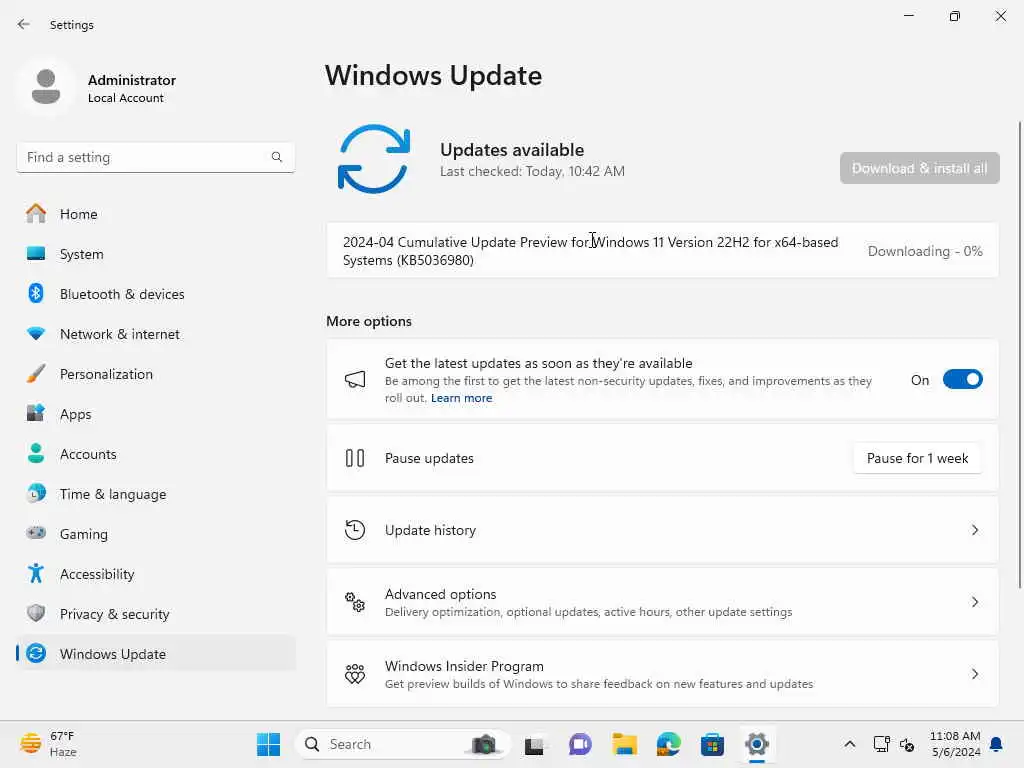Click the Bluetooth icon in sidebar
This screenshot has width=1024, height=768.
[x=36, y=293]
